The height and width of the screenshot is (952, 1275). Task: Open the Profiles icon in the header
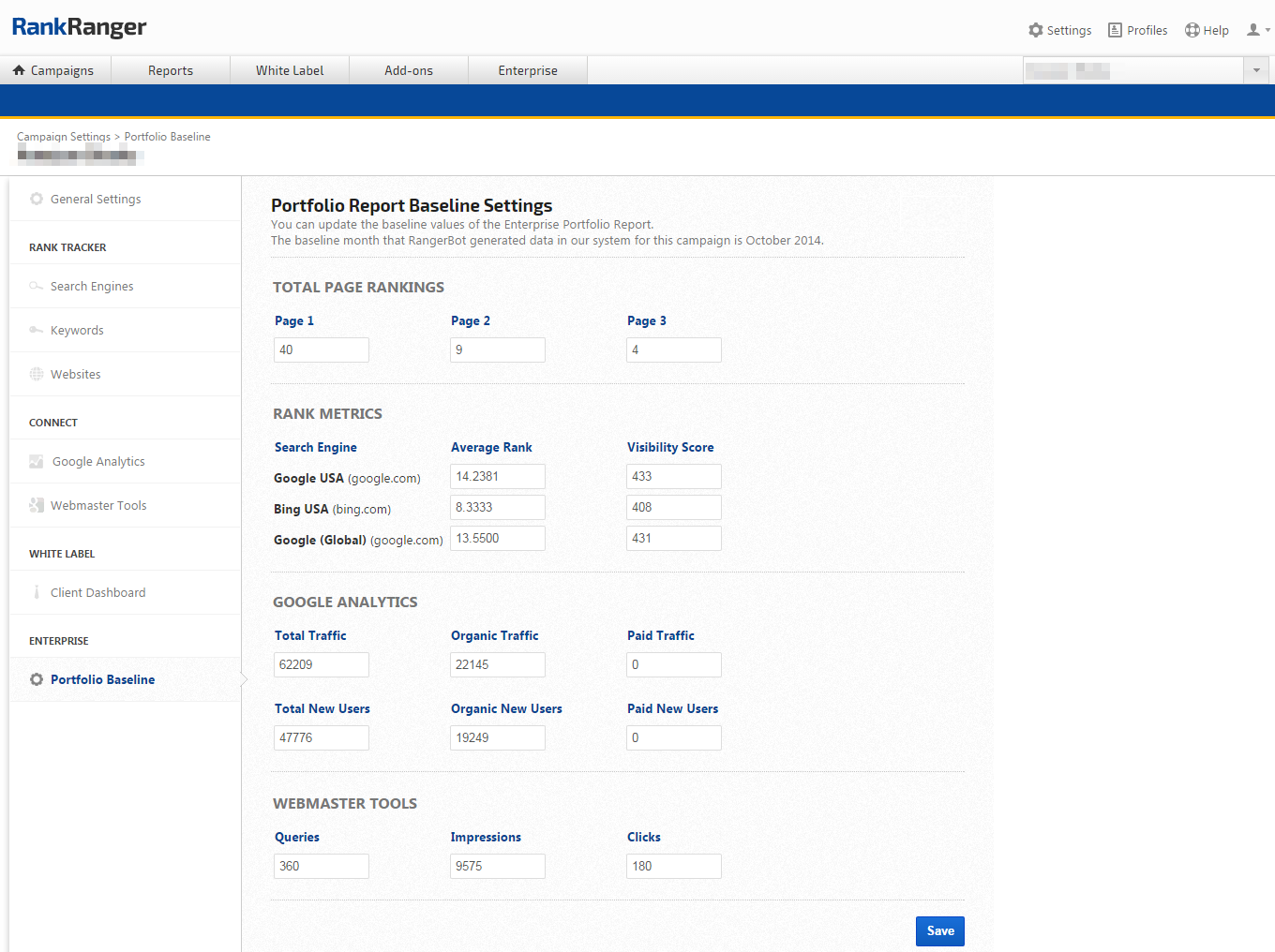(x=1115, y=30)
